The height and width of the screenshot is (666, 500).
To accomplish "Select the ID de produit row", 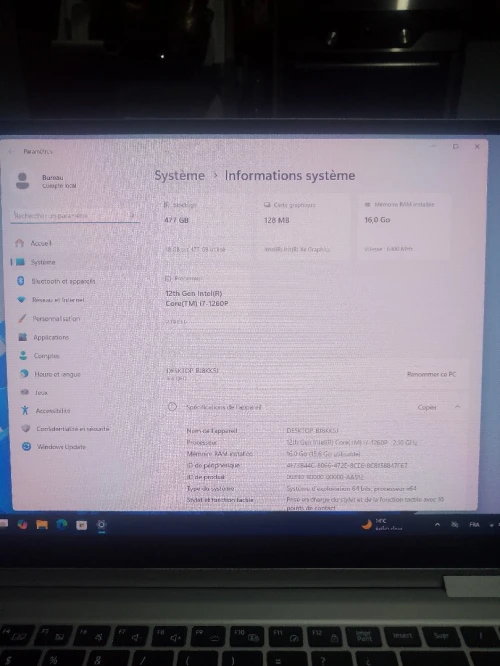I will tap(316, 477).
